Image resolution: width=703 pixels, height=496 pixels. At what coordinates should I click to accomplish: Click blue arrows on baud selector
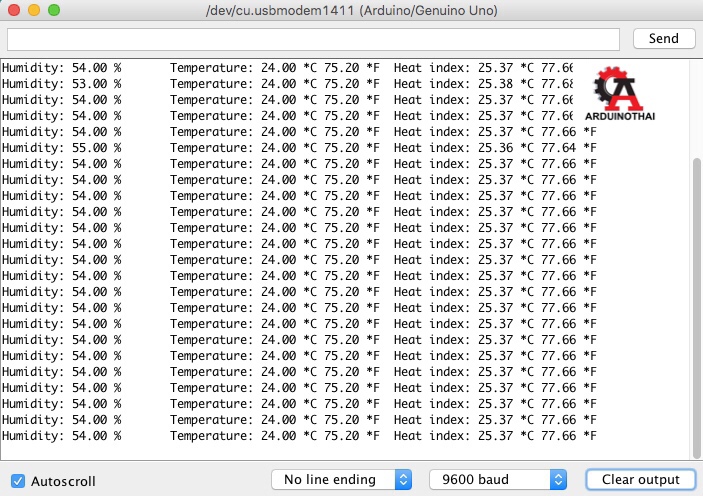pyautogui.click(x=559, y=480)
